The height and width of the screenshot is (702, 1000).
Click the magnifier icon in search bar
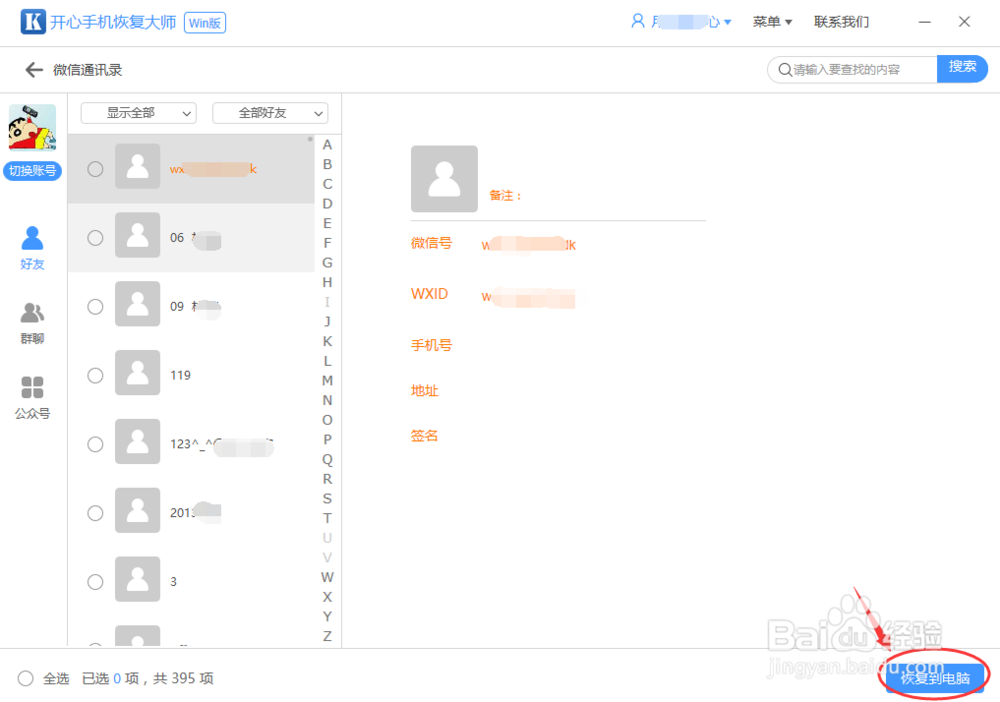coord(786,69)
